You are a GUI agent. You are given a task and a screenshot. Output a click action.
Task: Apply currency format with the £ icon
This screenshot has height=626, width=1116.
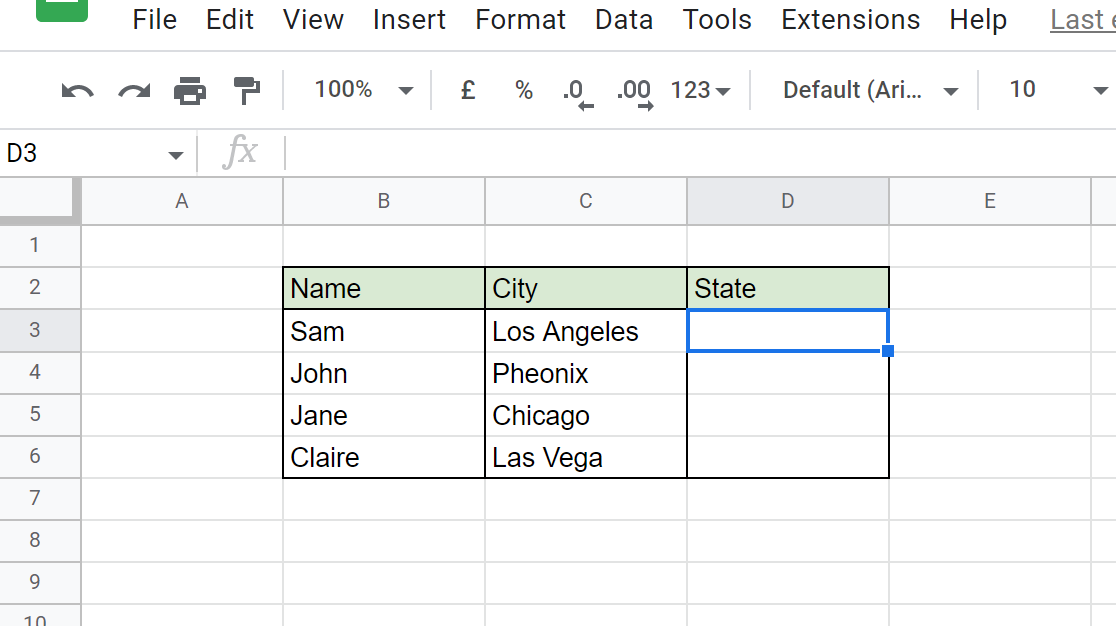coord(466,89)
